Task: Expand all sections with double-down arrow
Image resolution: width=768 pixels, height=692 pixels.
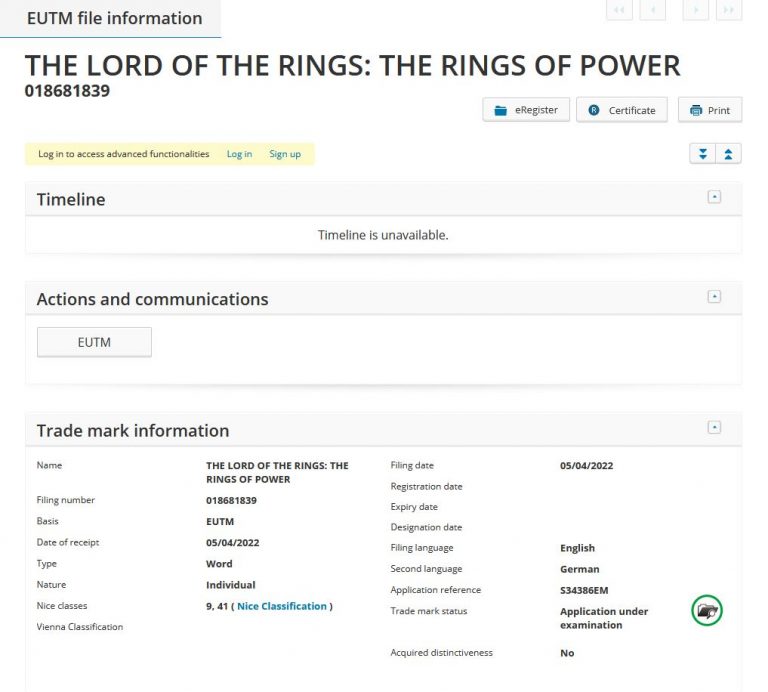Action: click(x=703, y=154)
